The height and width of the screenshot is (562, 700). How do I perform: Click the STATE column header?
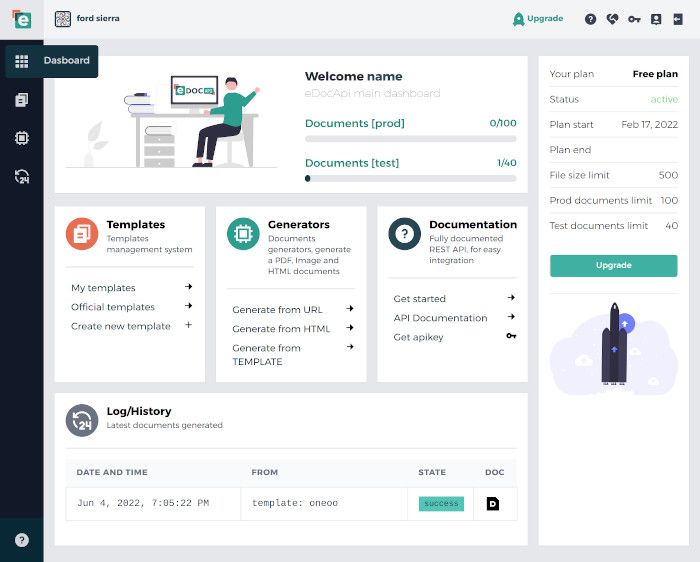point(432,472)
